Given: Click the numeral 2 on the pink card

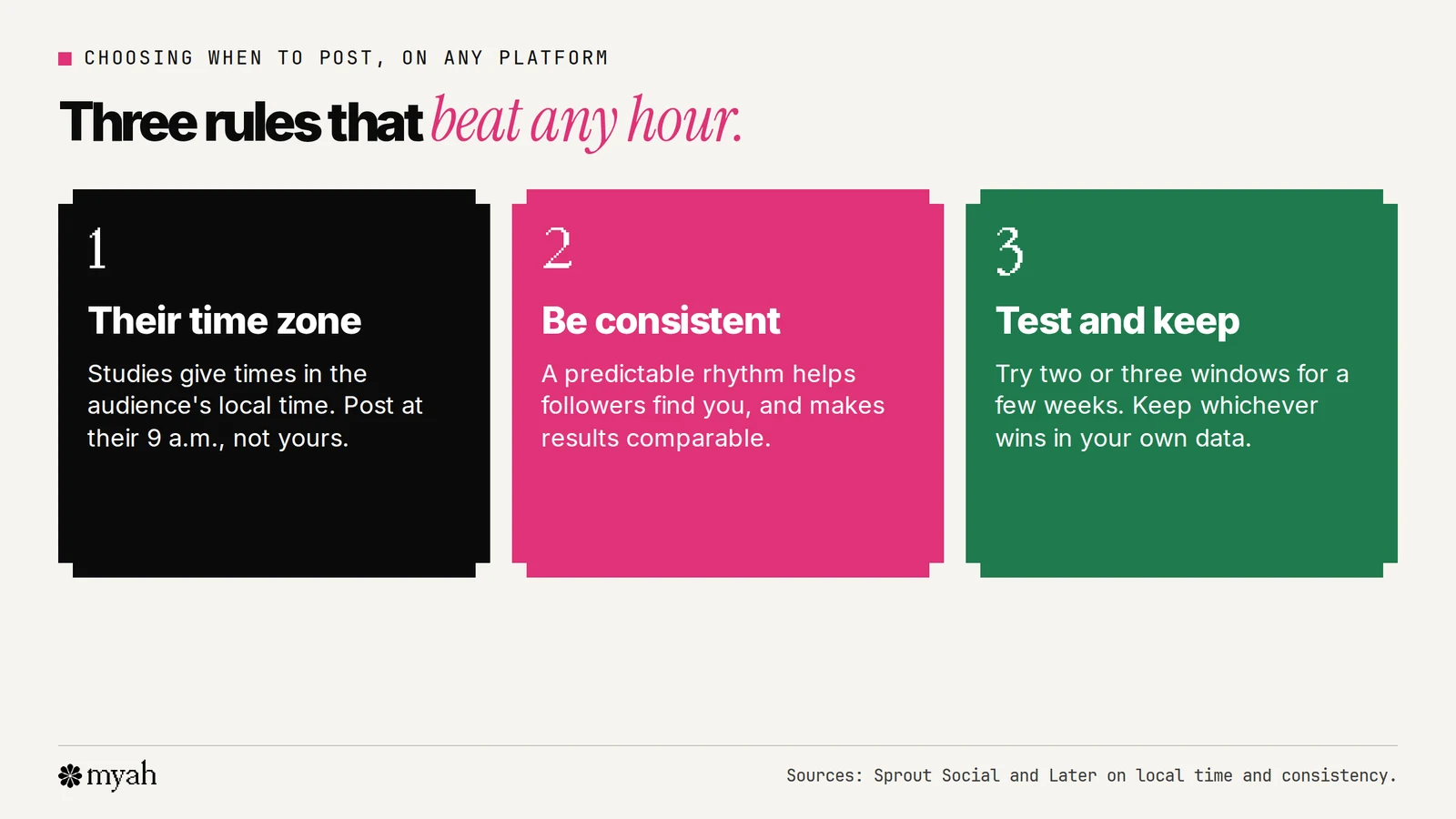Looking at the screenshot, I should (x=558, y=248).
